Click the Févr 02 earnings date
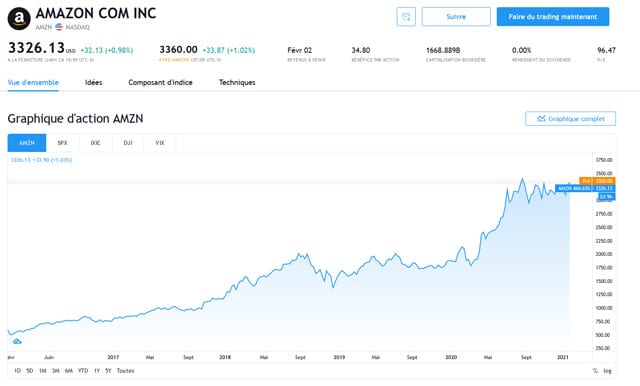Image resolution: width=640 pixels, height=386 pixels. pyautogui.click(x=300, y=50)
